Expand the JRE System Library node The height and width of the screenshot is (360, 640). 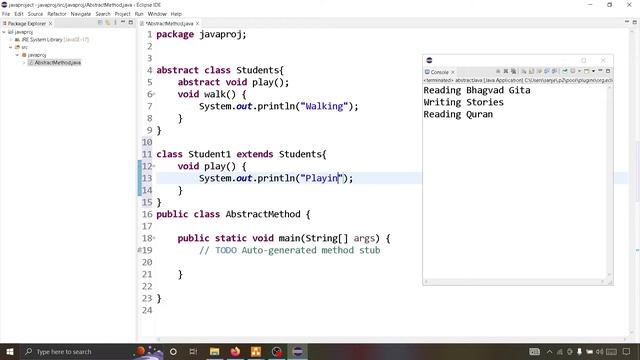[x=11, y=40]
